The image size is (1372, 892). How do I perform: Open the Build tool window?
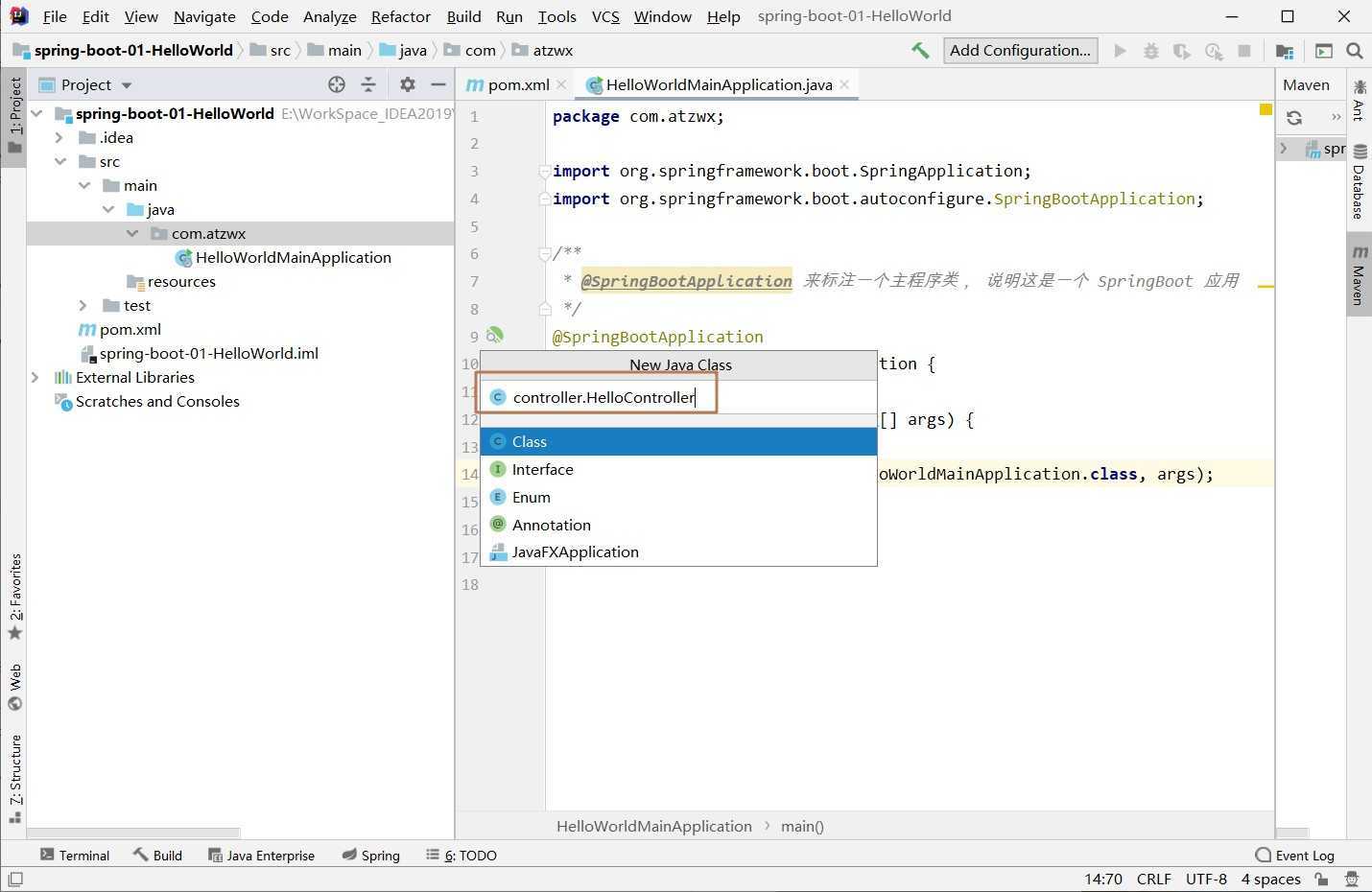157,855
